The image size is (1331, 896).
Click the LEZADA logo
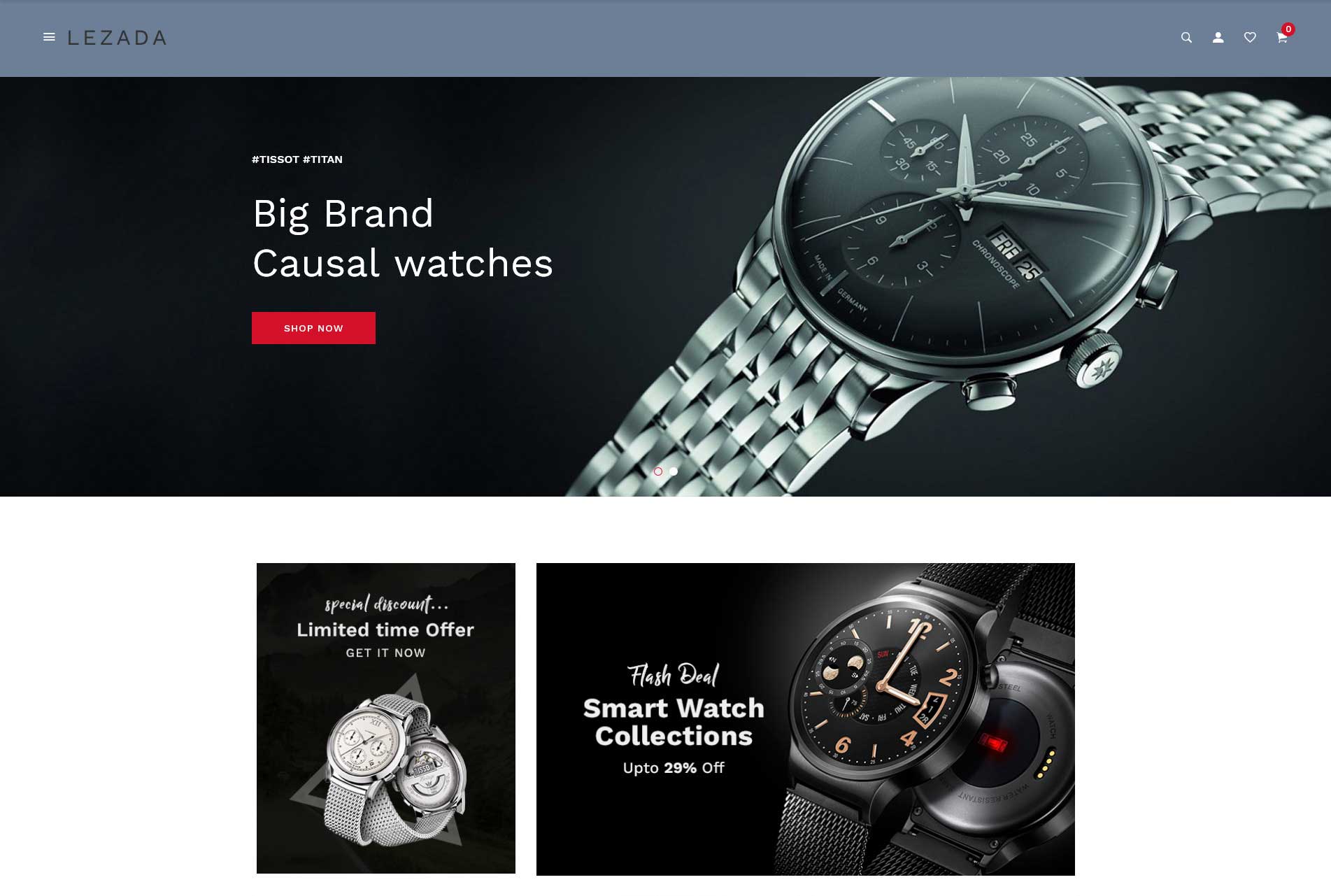(117, 38)
